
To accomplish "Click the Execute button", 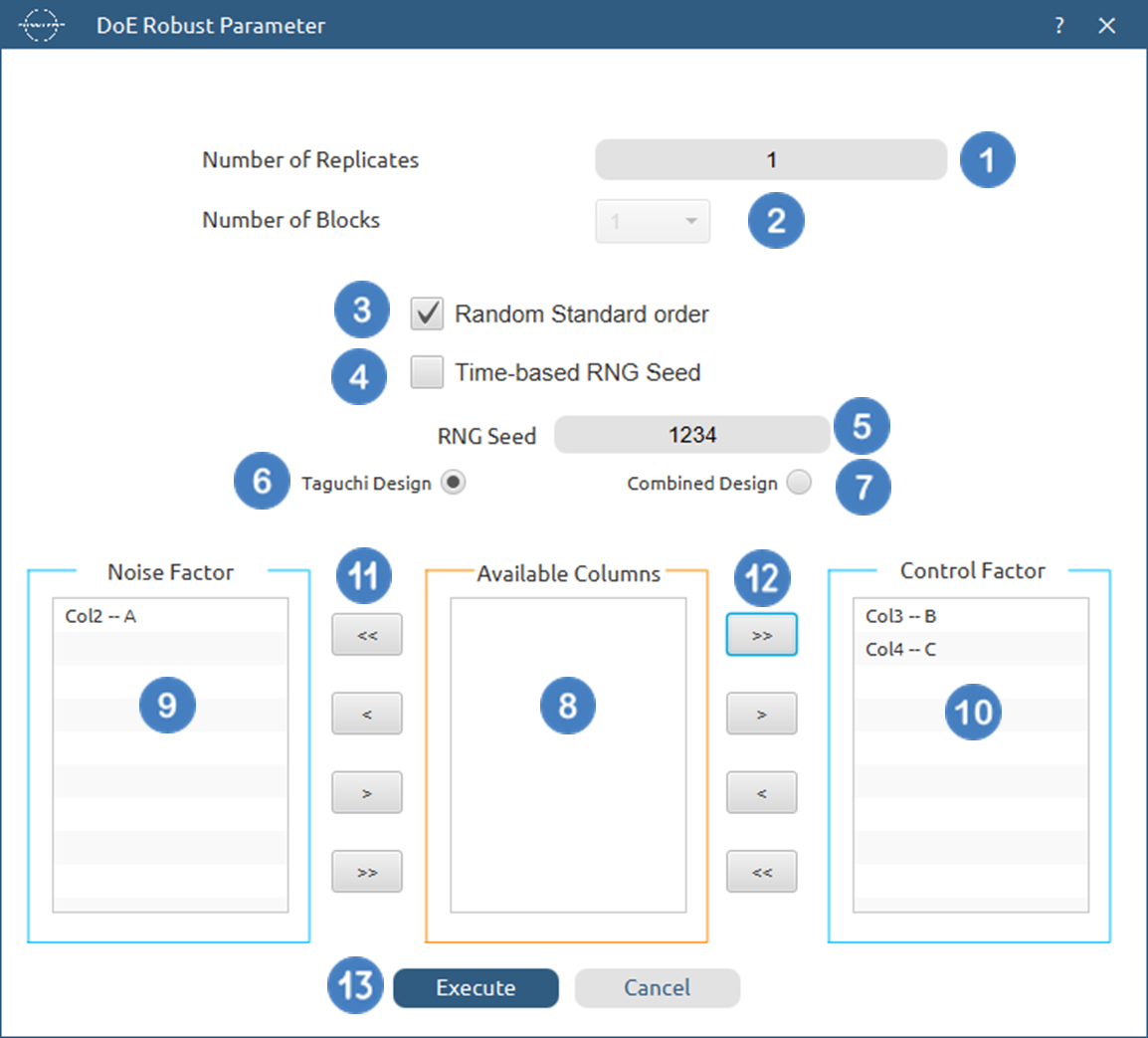I will 476,988.
